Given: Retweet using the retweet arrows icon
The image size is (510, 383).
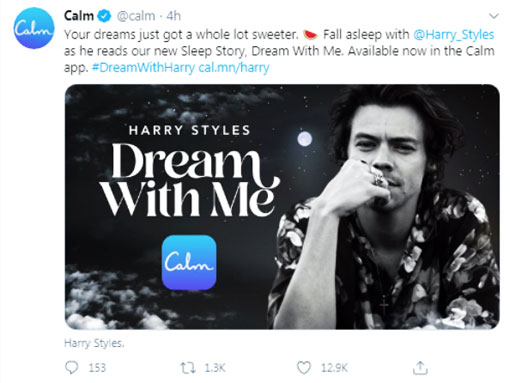Looking at the screenshot, I should (x=188, y=368).
